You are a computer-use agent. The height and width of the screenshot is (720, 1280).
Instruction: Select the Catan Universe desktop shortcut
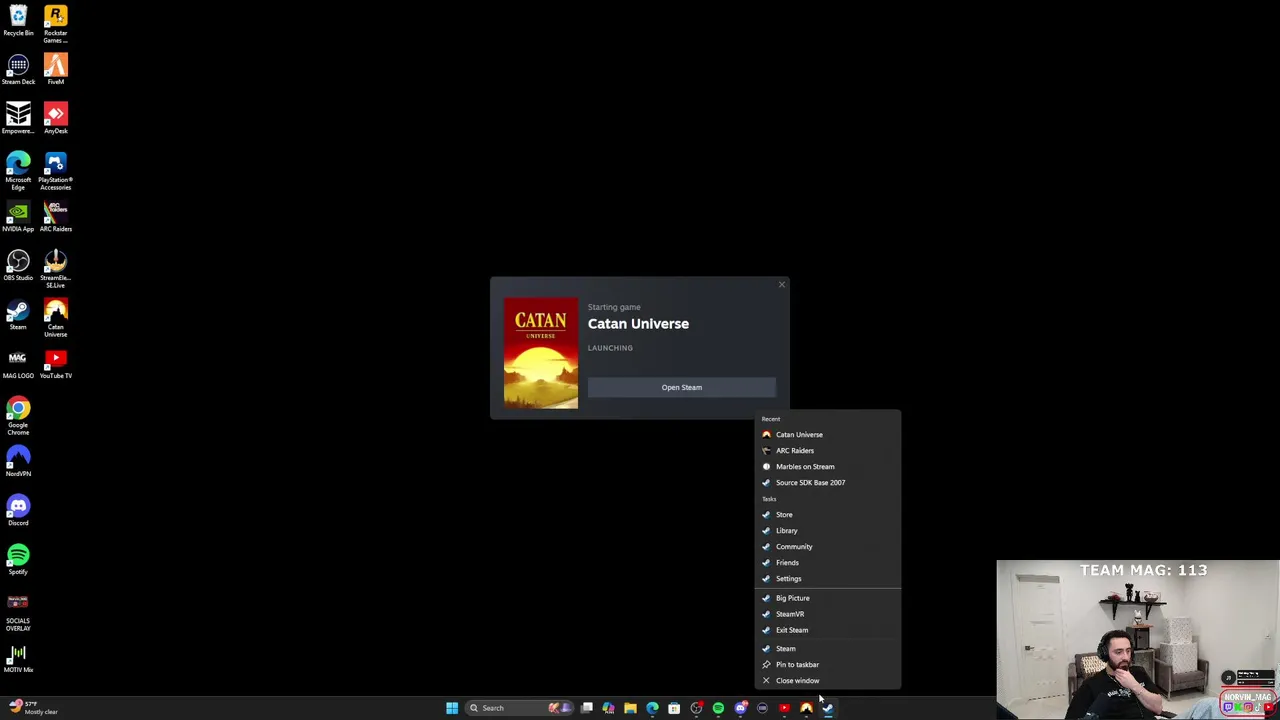[55, 318]
